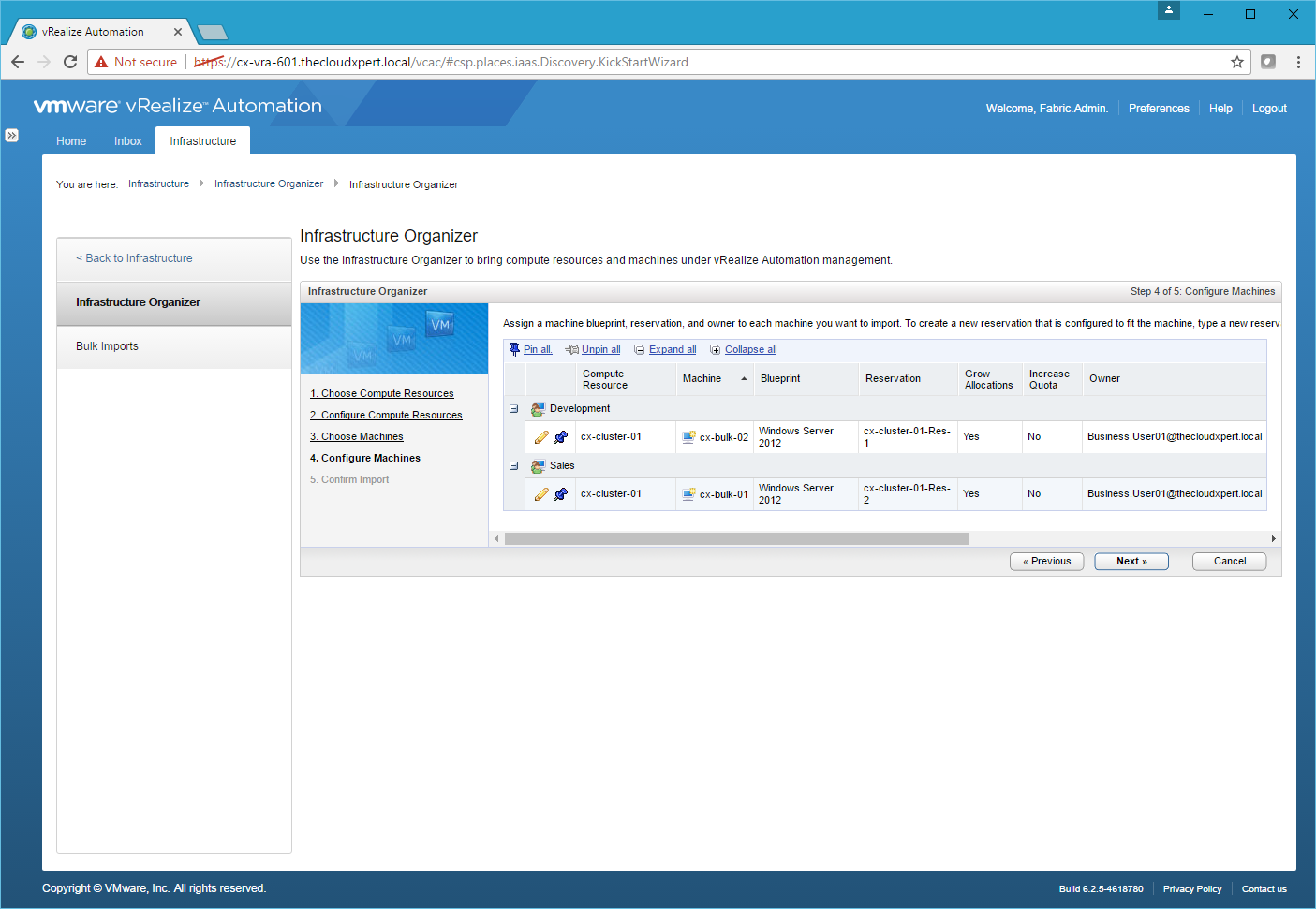Click the pin icon for cx-bulk-01 row

click(560, 494)
